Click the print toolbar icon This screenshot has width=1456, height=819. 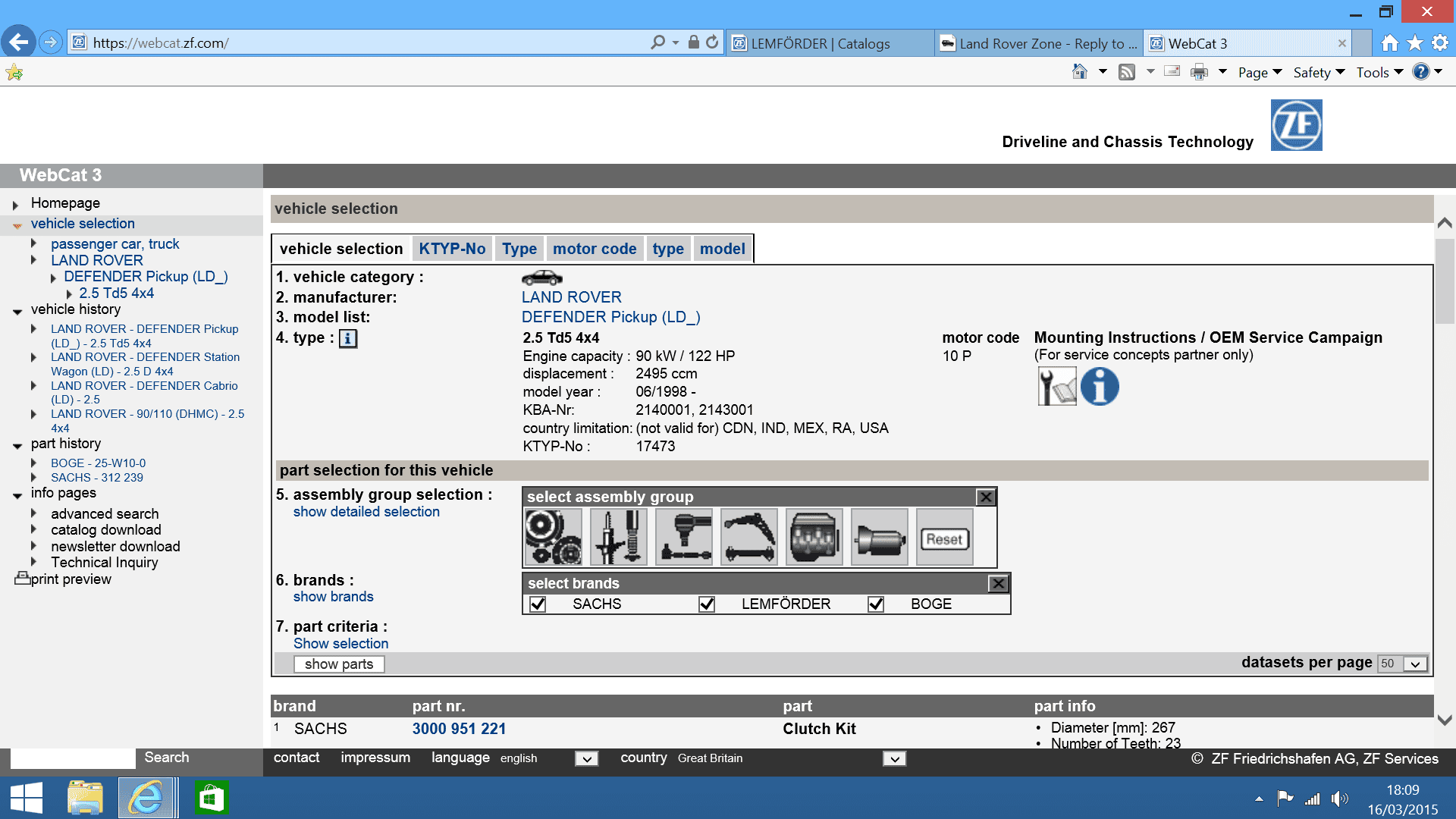[1199, 72]
